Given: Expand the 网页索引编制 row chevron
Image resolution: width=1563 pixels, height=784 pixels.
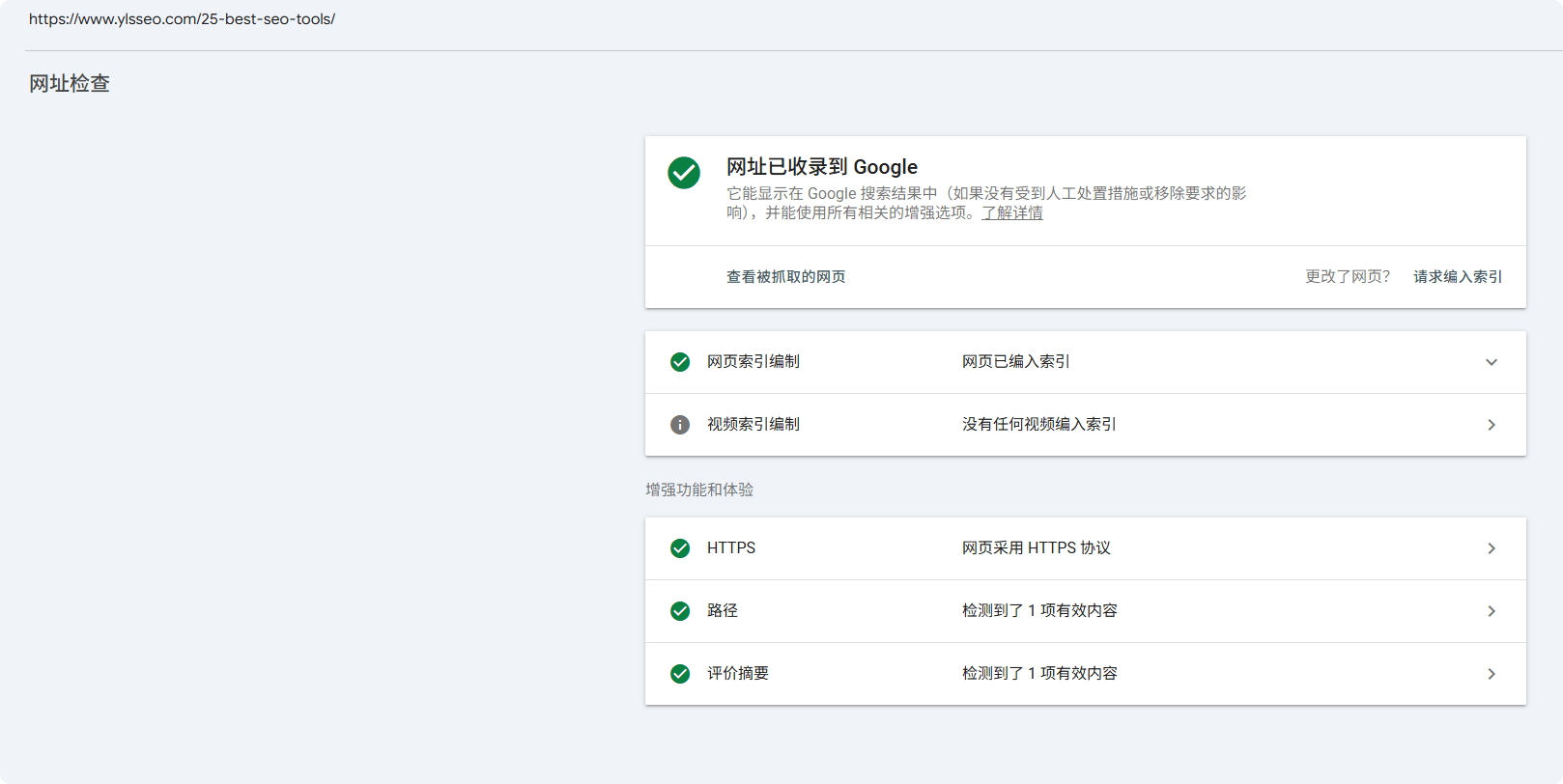Looking at the screenshot, I should click(1492, 362).
